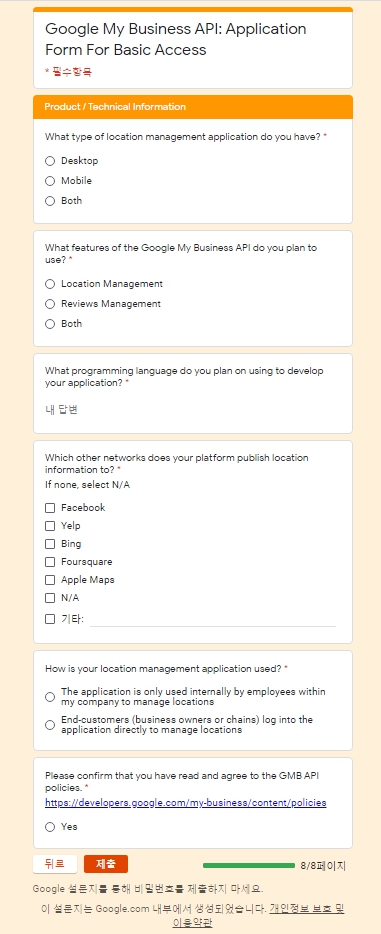The height and width of the screenshot is (934, 381).
Task: Click the programming language answer field
Action: tap(190, 410)
